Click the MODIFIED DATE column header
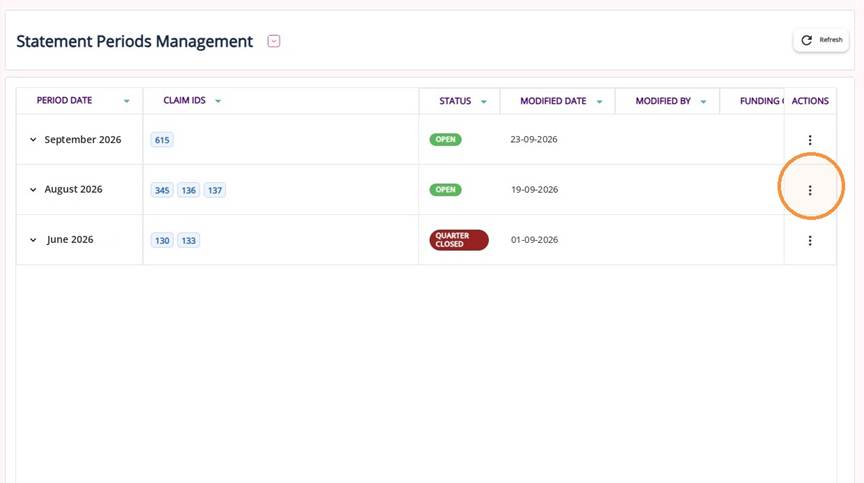 pos(553,101)
